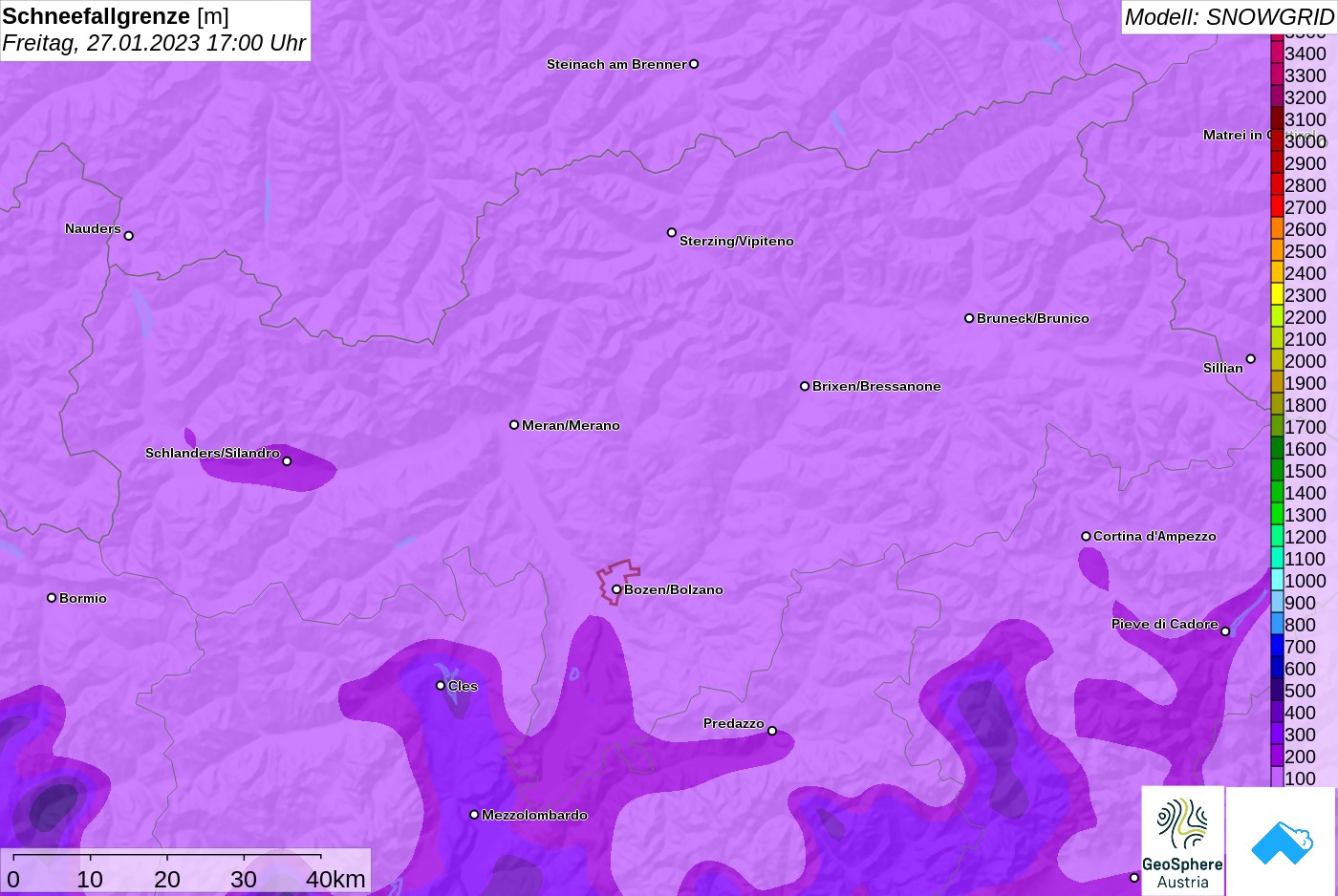
Task: Select the blue 700 legend swatch
Action: [x=1277, y=646]
